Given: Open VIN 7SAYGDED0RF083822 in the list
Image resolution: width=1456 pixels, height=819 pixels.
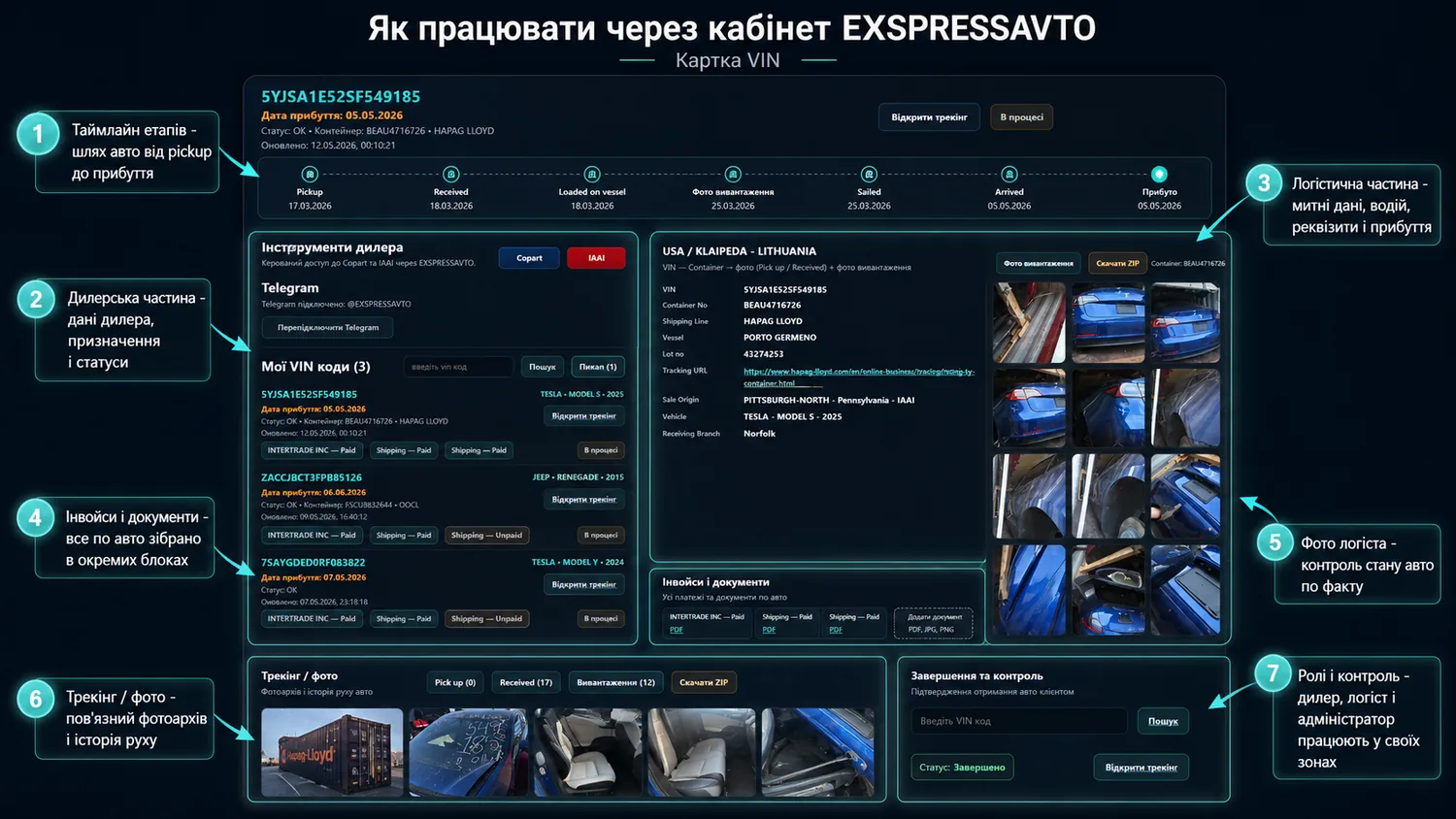Looking at the screenshot, I should coord(313,563).
